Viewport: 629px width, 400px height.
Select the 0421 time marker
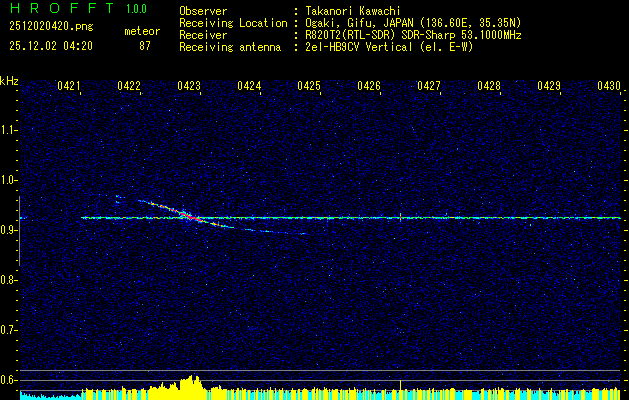tap(69, 87)
